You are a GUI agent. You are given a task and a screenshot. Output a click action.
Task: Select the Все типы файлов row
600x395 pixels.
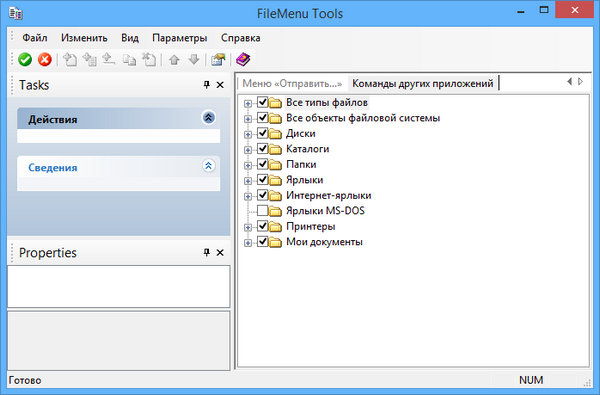point(327,103)
